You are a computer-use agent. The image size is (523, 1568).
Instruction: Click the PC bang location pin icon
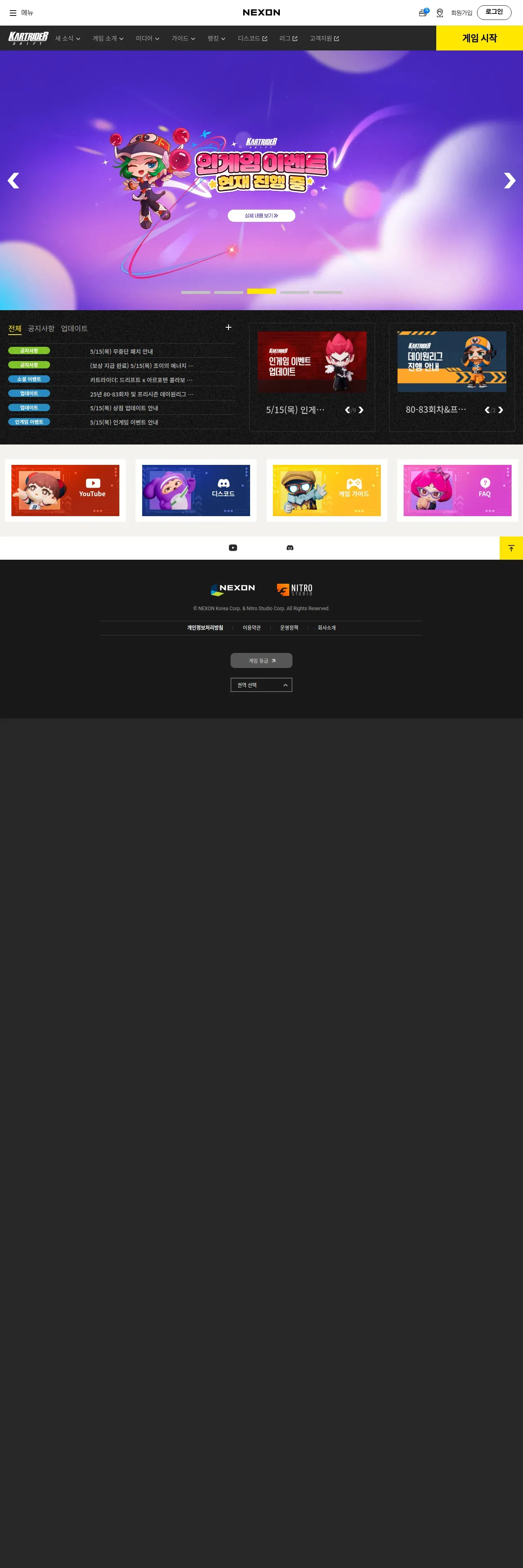coord(439,13)
